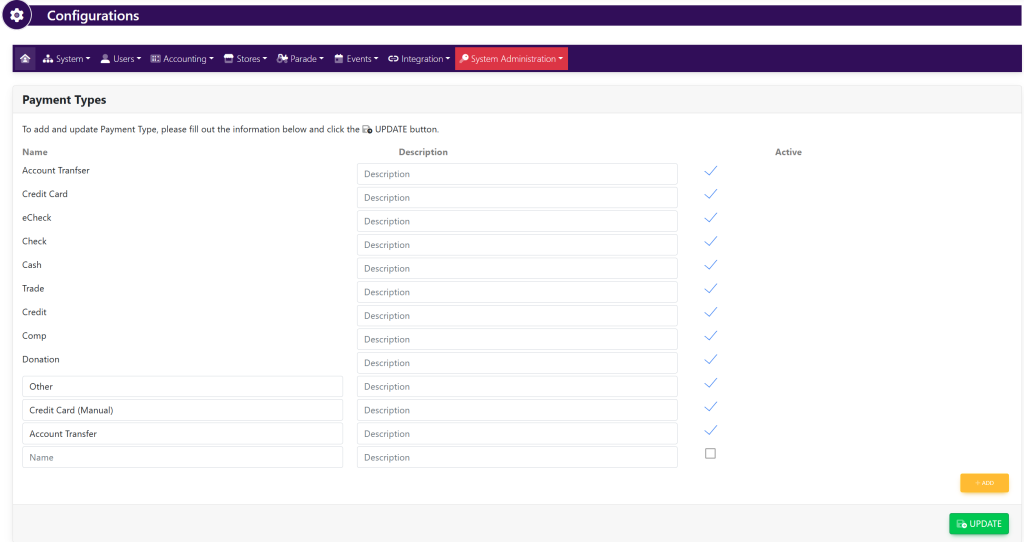The image size is (1024, 542).
Task: Click the Configurations gear icon
Action: click(x=16, y=16)
